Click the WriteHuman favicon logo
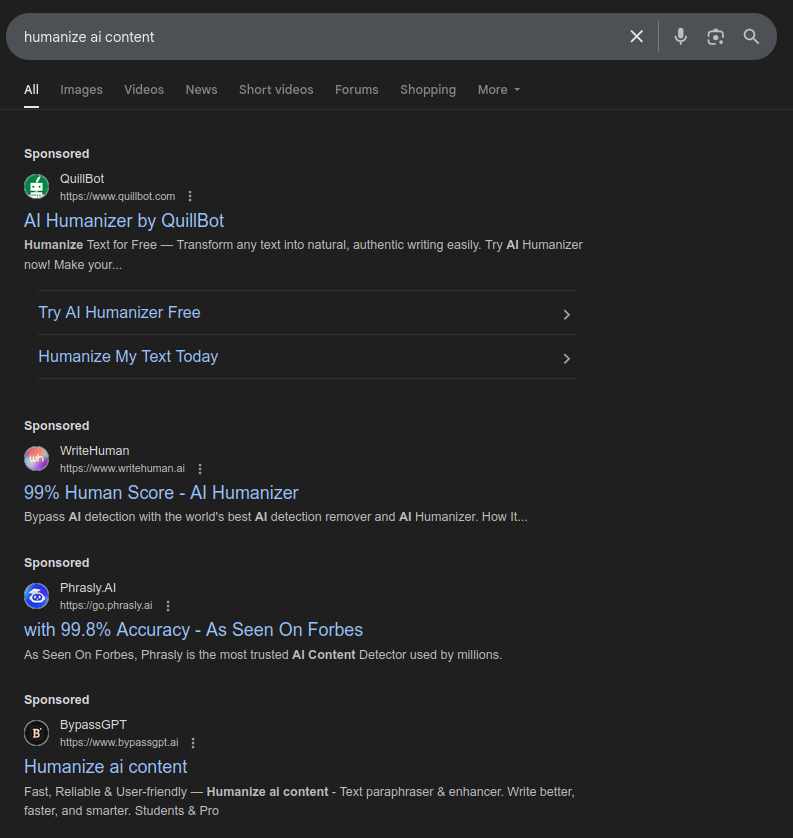The image size is (793, 838). pyautogui.click(x=36, y=459)
